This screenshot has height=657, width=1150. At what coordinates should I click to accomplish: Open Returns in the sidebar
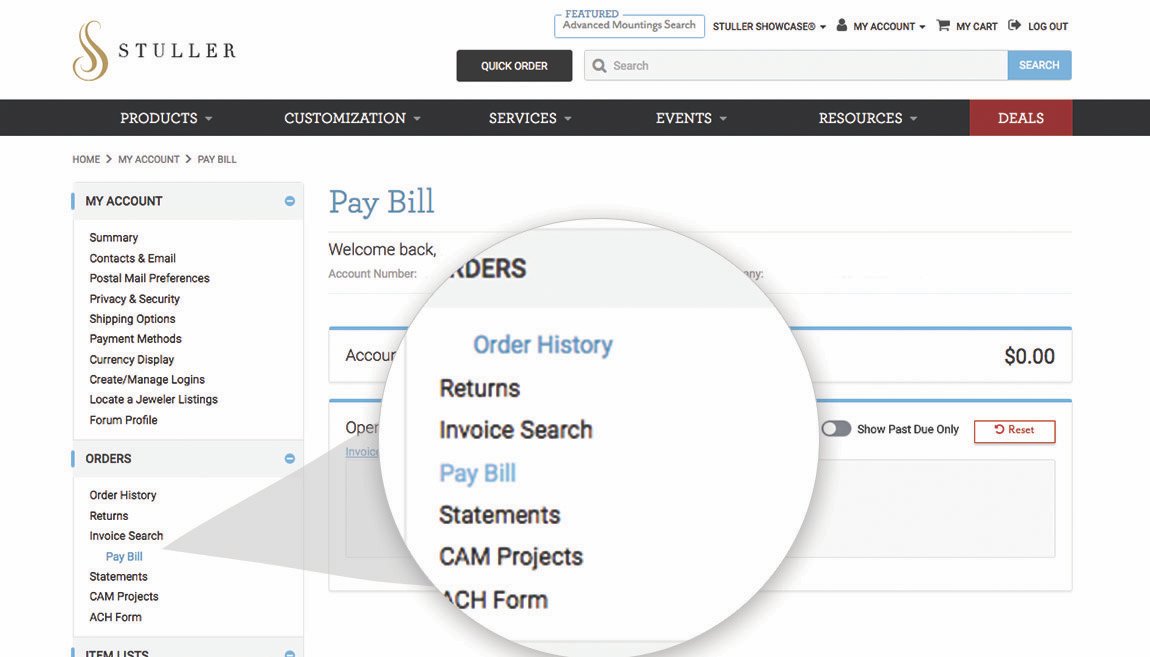(109, 515)
